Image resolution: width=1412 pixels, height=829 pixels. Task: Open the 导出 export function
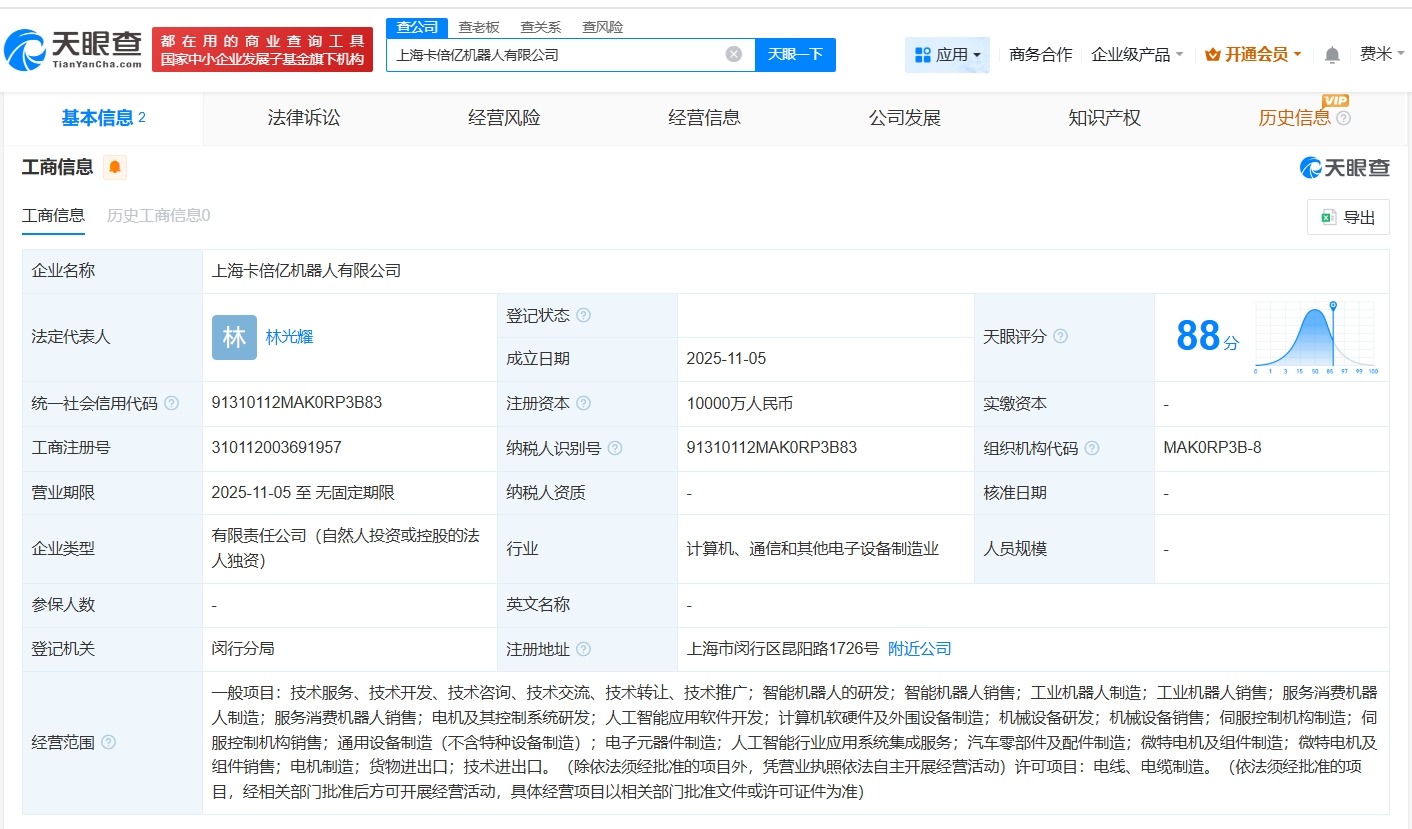point(1348,217)
